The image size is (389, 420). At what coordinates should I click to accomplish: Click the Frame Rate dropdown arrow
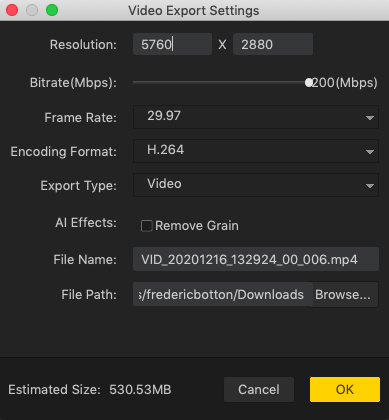coord(369,118)
